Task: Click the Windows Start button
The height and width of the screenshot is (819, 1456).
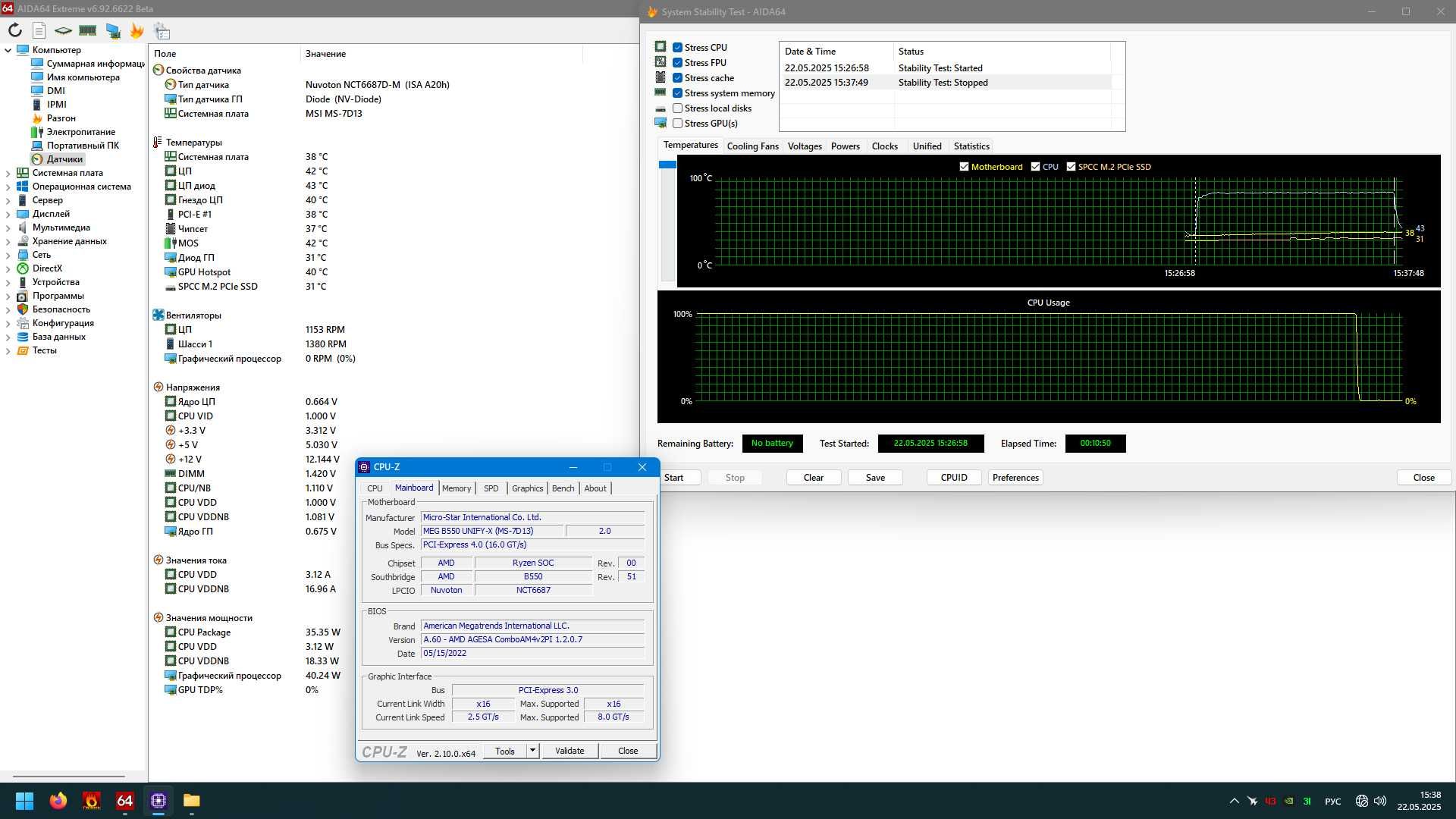Action: click(24, 801)
